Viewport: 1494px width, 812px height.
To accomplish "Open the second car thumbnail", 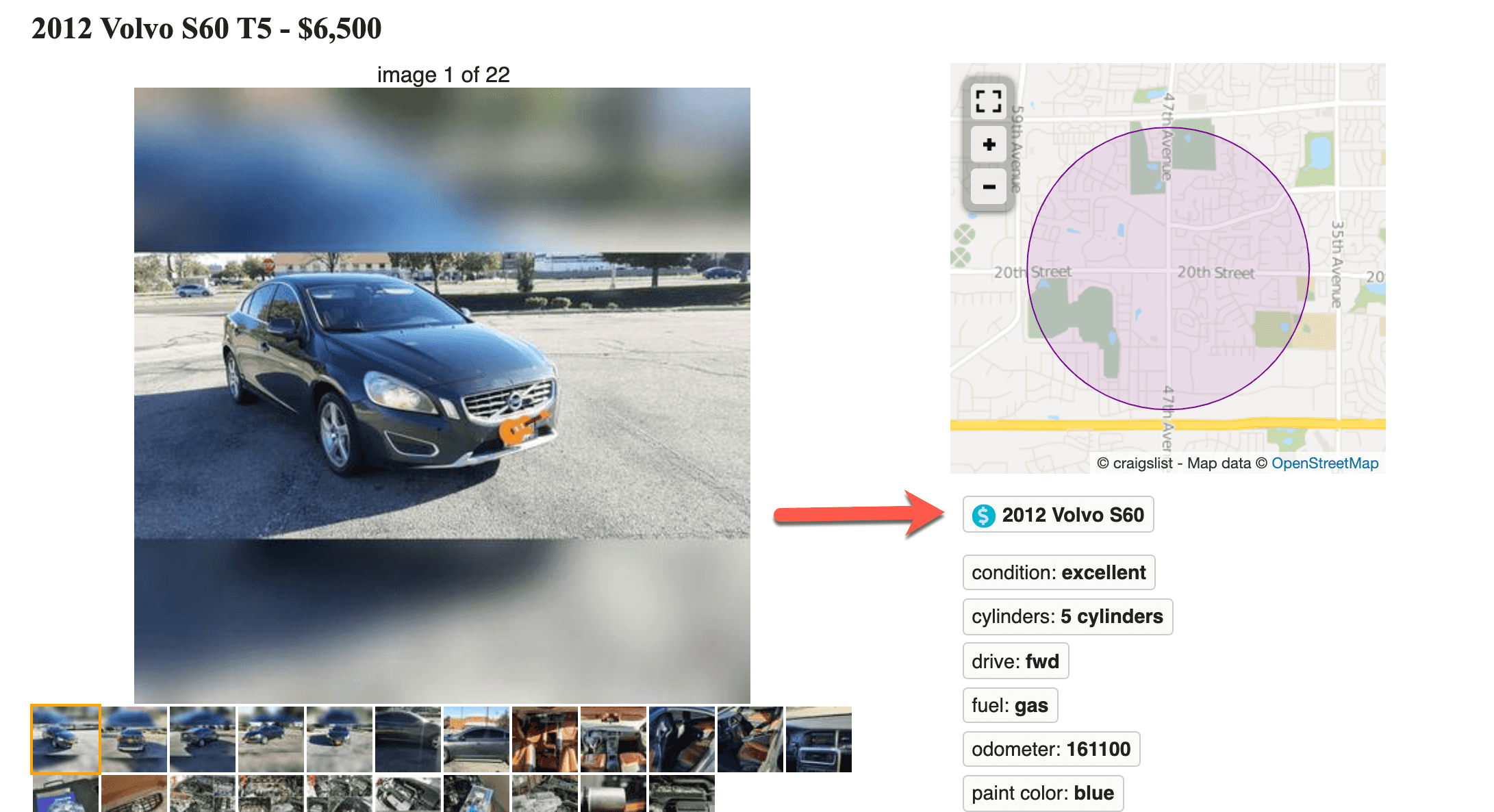I will click(x=134, y=739).
